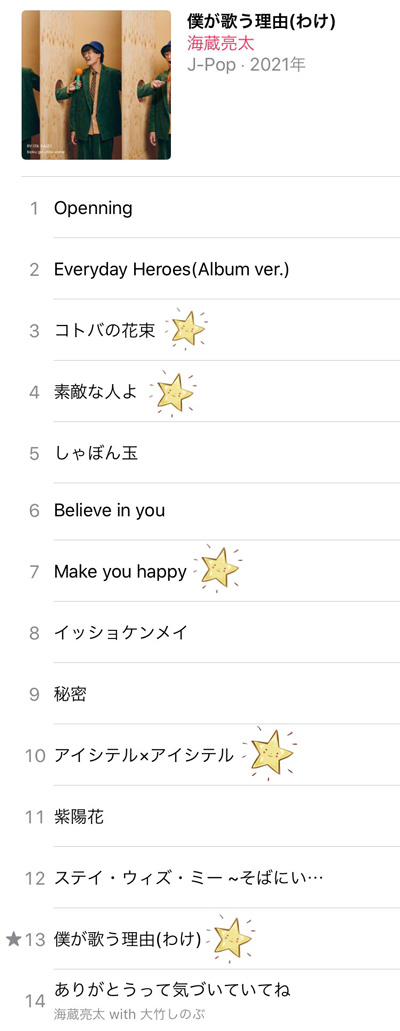Select track 12 ステイ・ウィズ・ミー

point(211,878)
